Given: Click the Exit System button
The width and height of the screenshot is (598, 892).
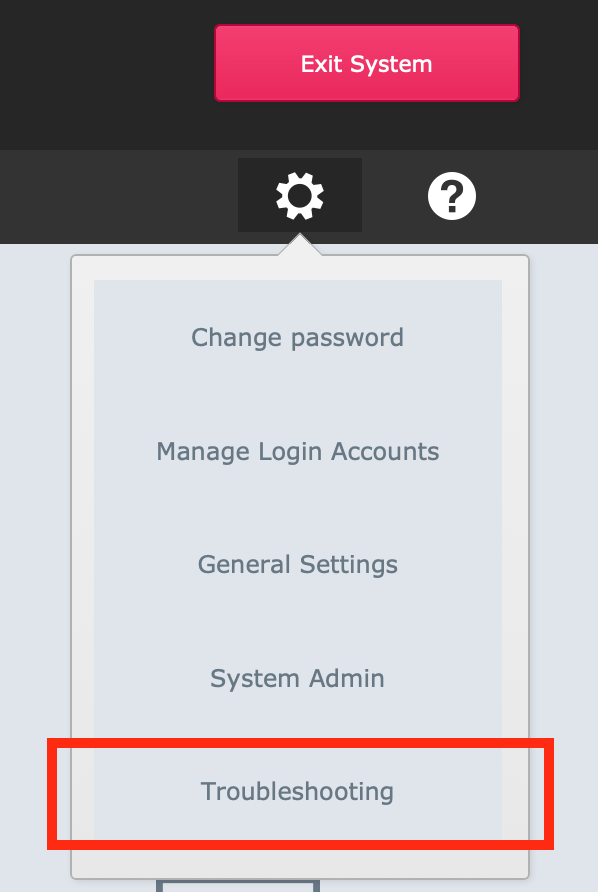Looking at the screenshot, I should (366, 63).
